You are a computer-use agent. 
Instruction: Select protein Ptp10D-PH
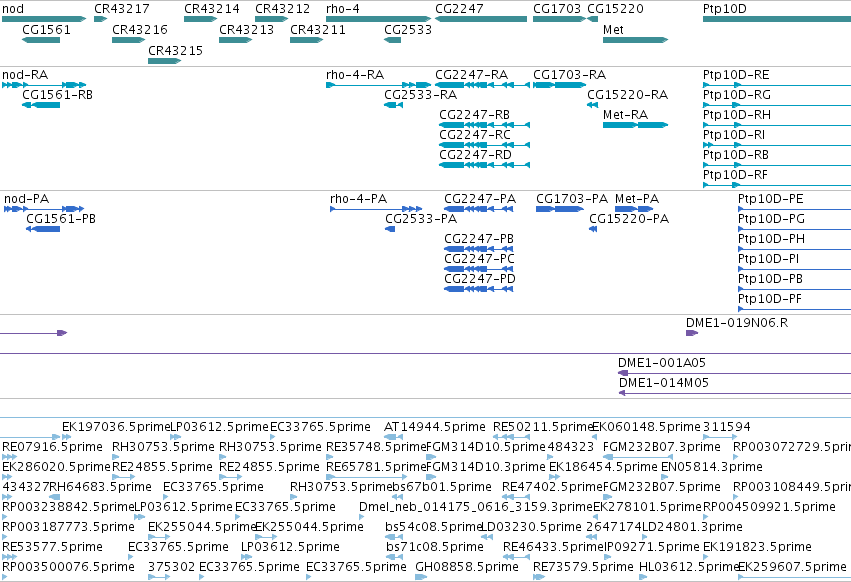click(x=795, y=249)
